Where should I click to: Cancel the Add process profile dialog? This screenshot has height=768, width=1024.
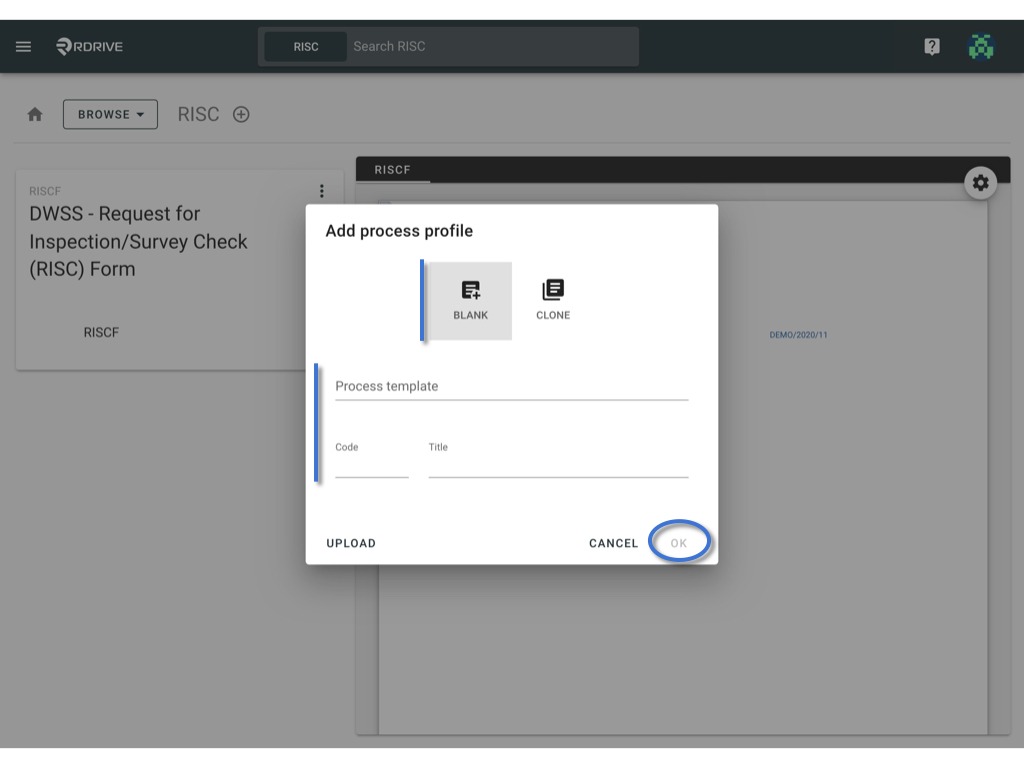613,543
